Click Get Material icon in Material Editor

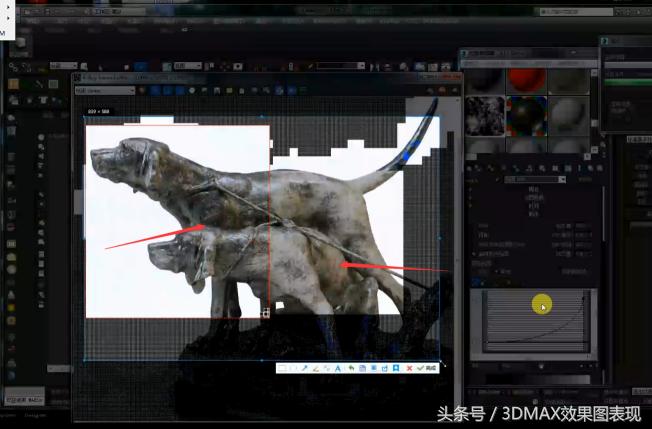coord(469,168)
